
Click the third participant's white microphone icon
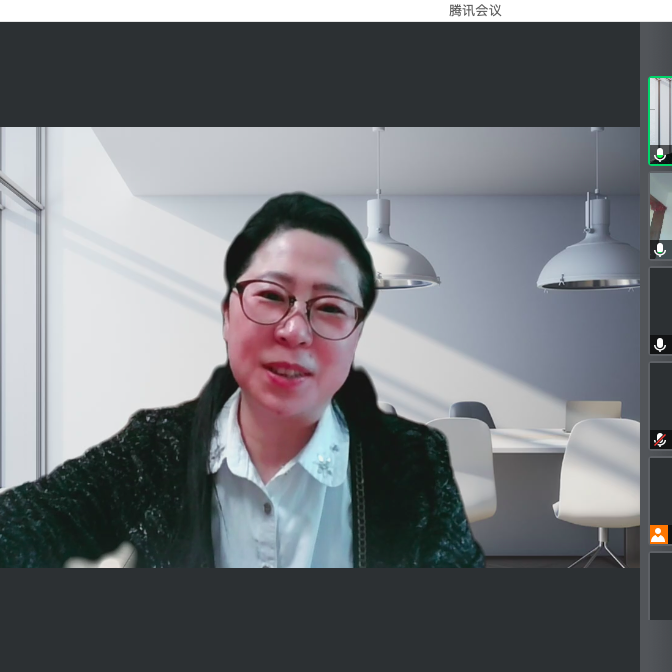click(660, 345)
